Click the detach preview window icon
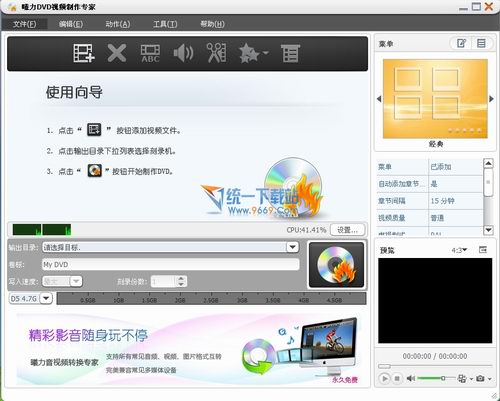This screenshot has height=401, width=500. click(x=483, y=250)
